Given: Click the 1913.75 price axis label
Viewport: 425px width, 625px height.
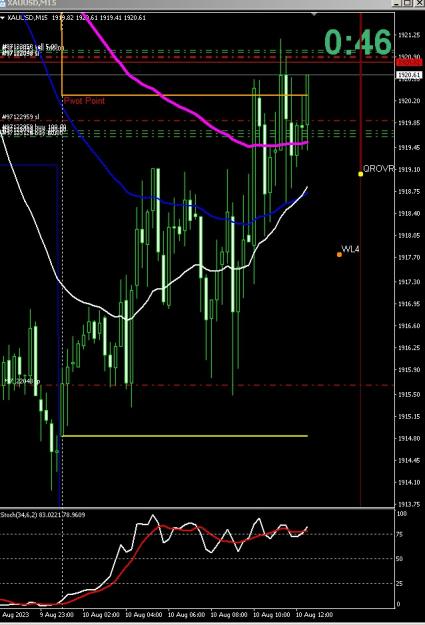Looking at the screenshot, I should 409,504.
